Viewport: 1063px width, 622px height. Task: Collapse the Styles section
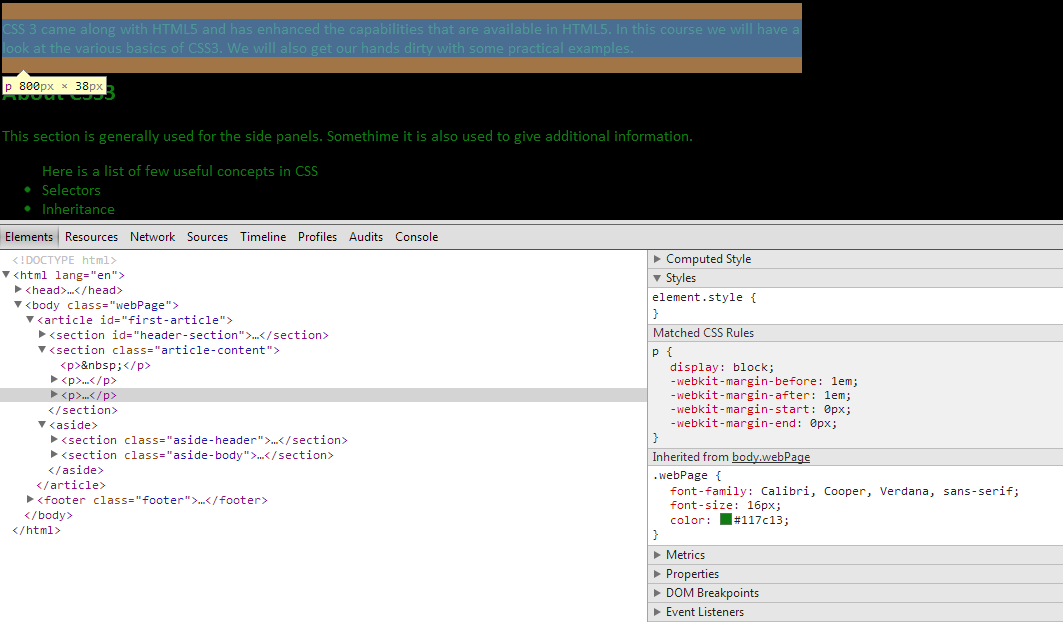[x=656, y=278]
